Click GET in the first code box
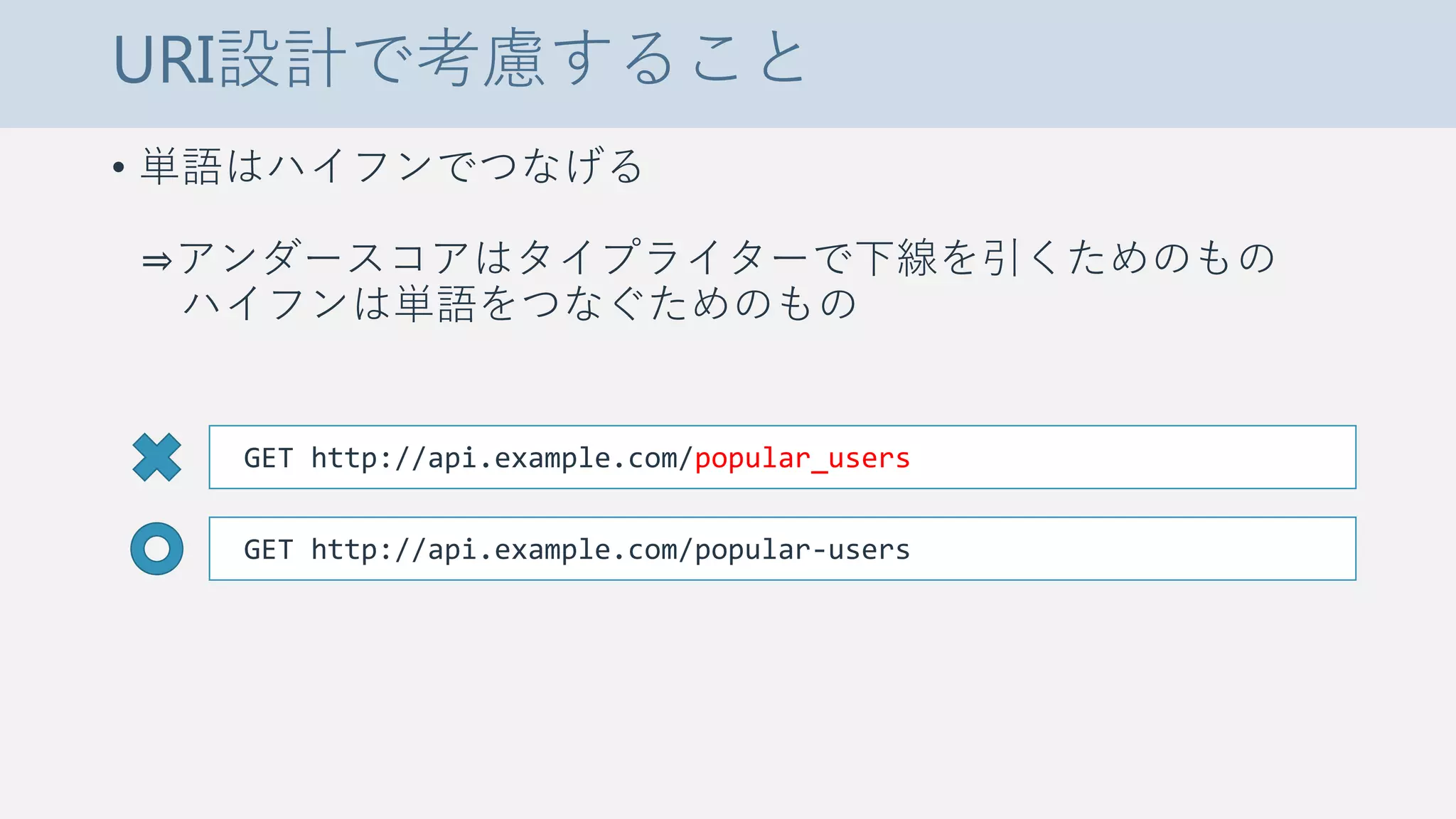This screenshot has width=1456, height=819. tap(268, 459)
